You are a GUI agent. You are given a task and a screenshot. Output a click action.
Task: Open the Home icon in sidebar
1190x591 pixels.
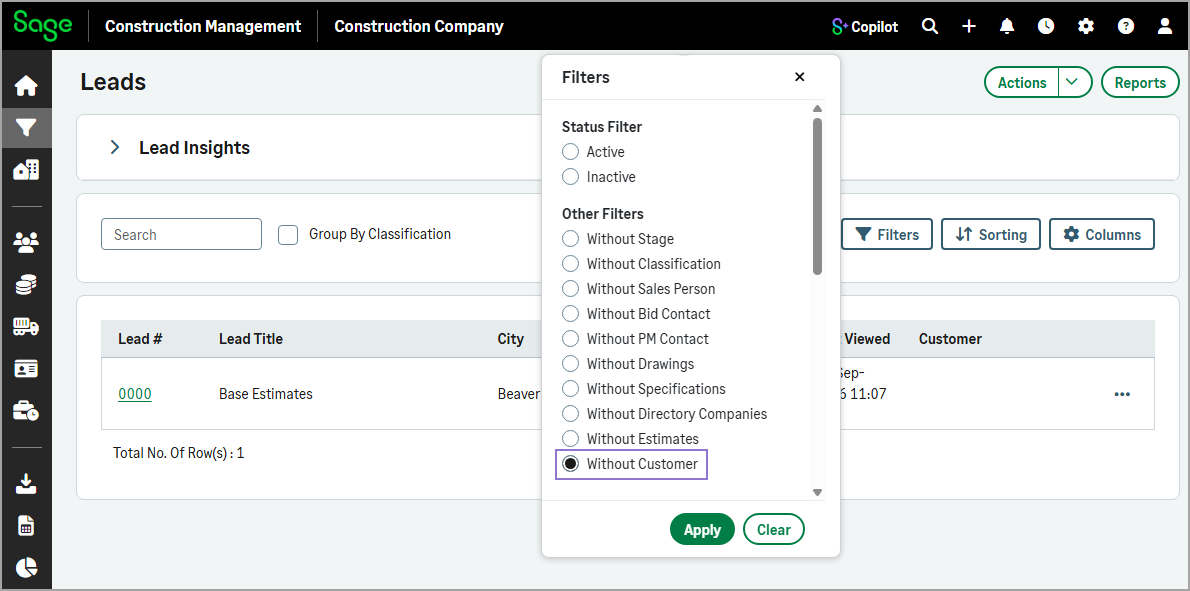(x=27, y=86)
